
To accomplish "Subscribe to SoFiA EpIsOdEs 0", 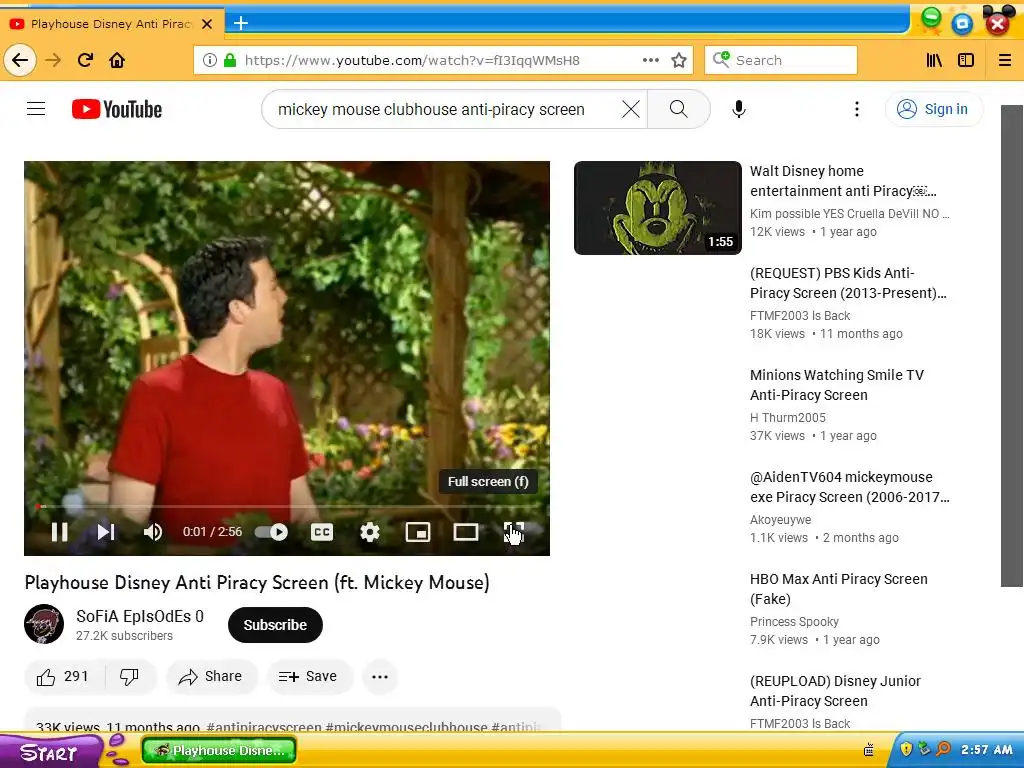I will point(275,625).
